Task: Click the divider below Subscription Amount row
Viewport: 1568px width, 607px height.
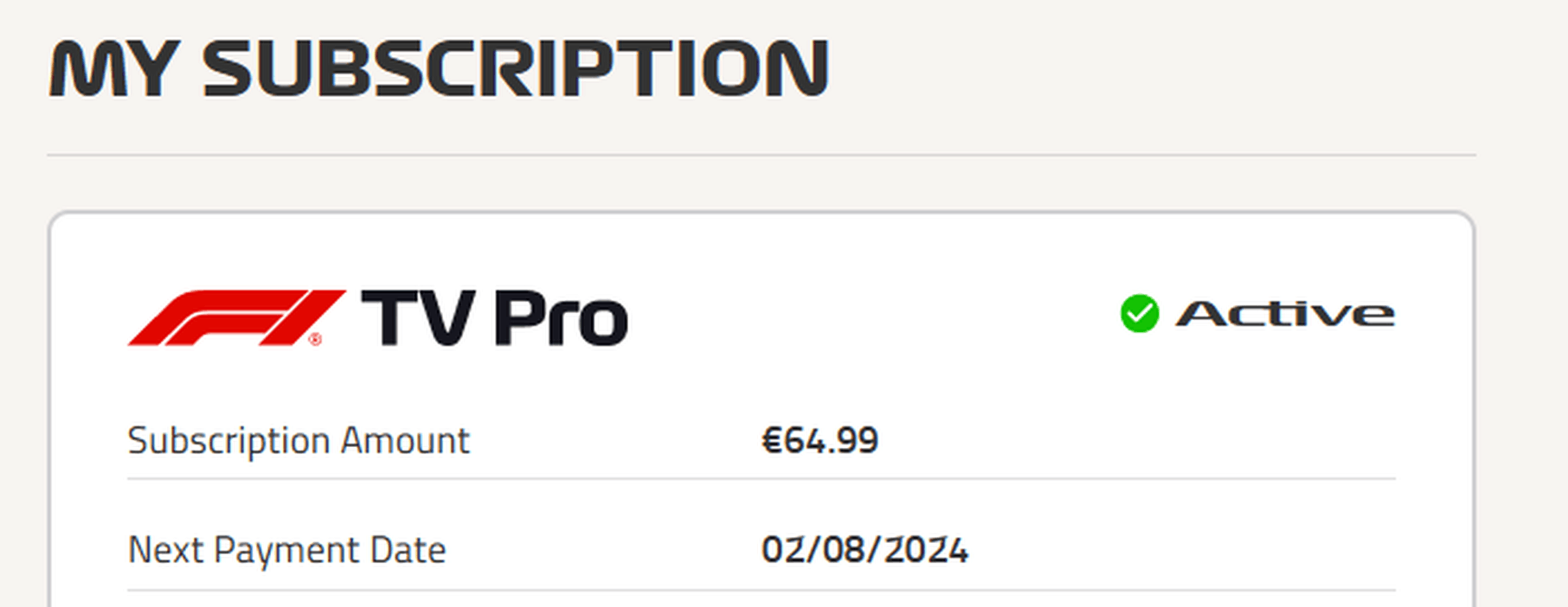Action: pyautogui.click(x=762, y=478)
